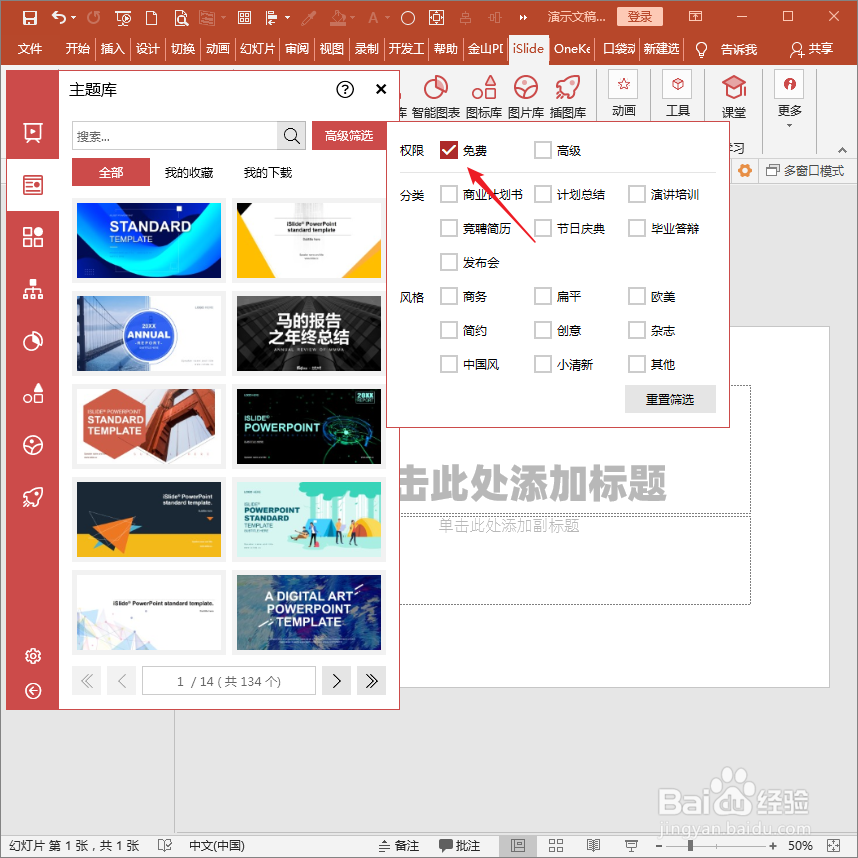Check the 发布会 category checkbox
Image resolution: width=858 pixels, height=858 pixels.
[x=449, y=262]
